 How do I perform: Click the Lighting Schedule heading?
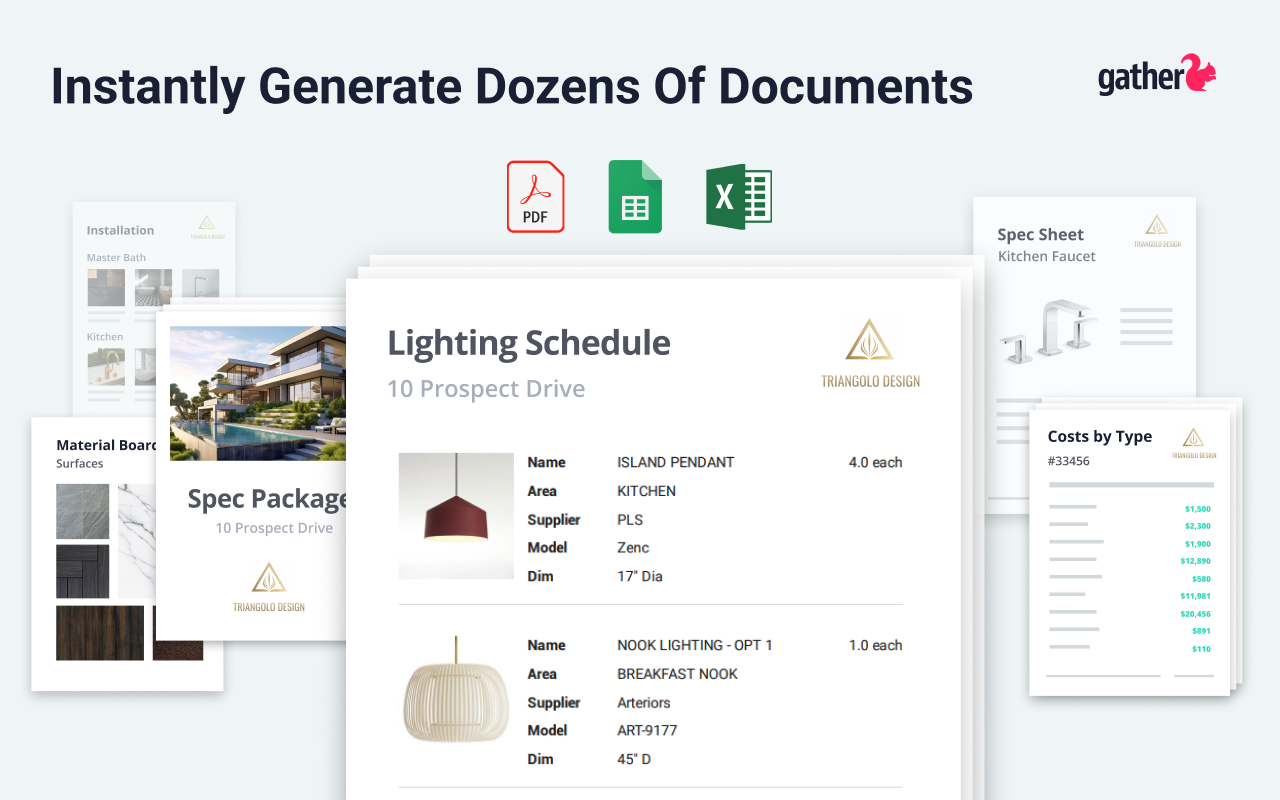pyautogui.click(x=528, y=343)
